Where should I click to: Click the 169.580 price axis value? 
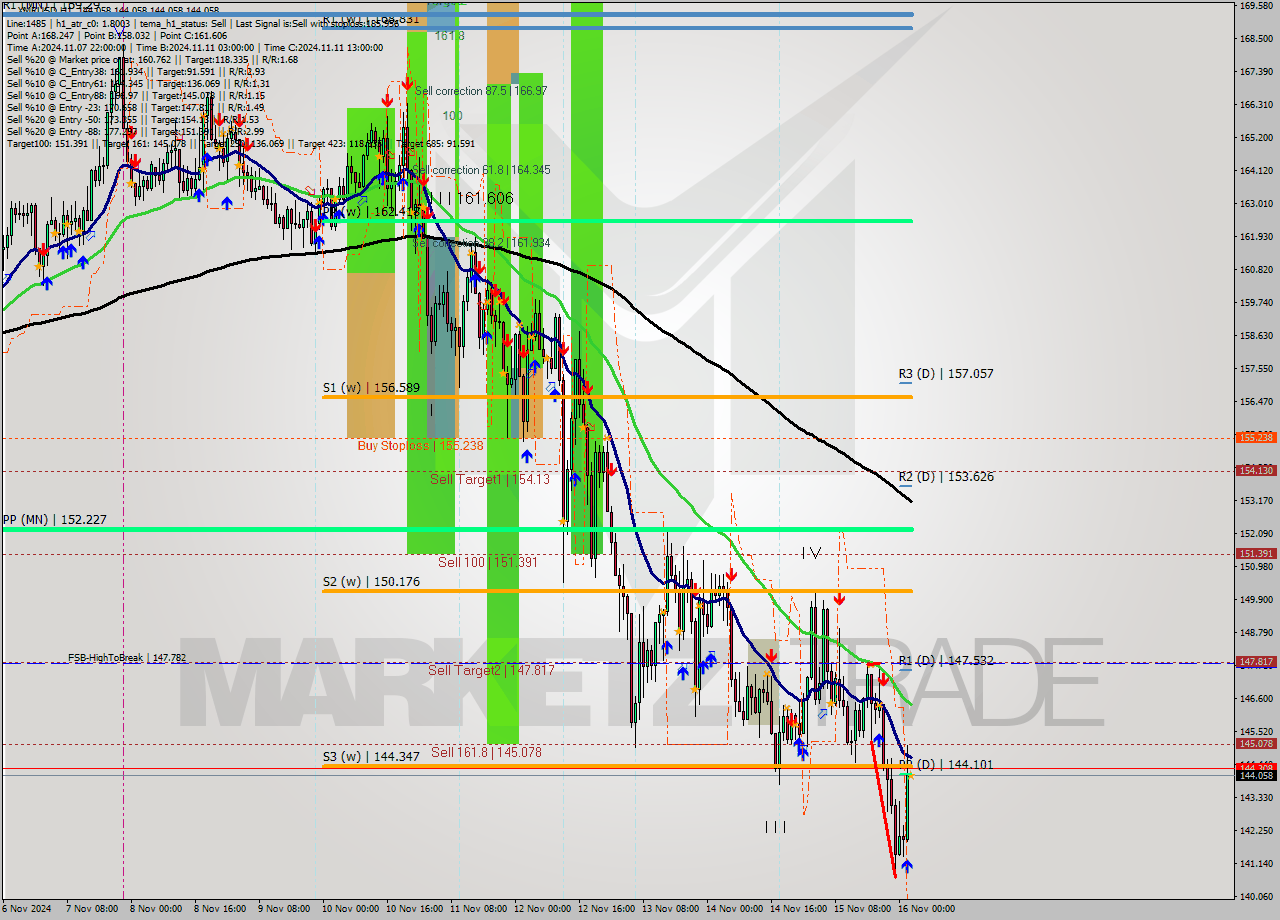1256,6
